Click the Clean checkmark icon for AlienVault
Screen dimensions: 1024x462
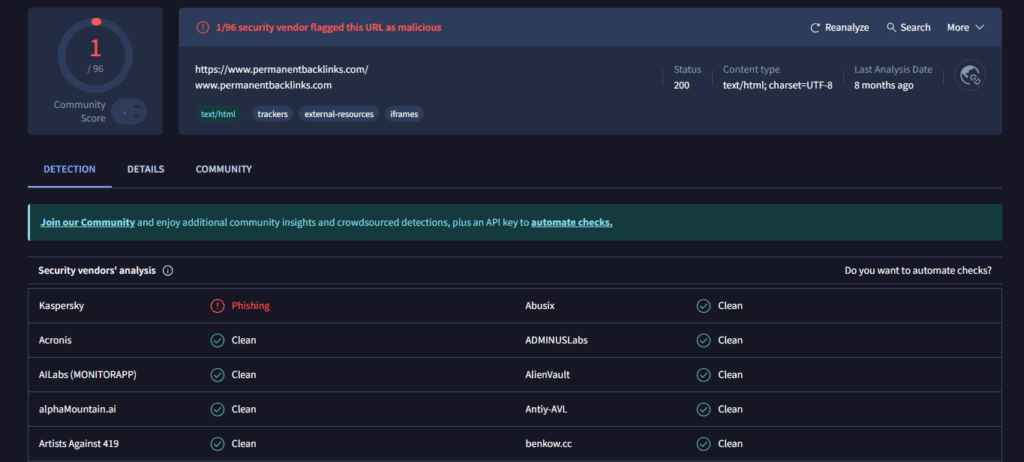(704, 375)
